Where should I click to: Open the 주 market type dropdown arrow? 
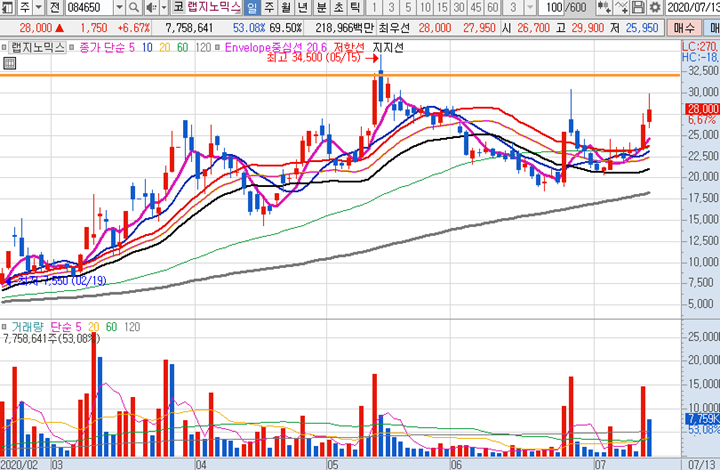tap(39, 7)
